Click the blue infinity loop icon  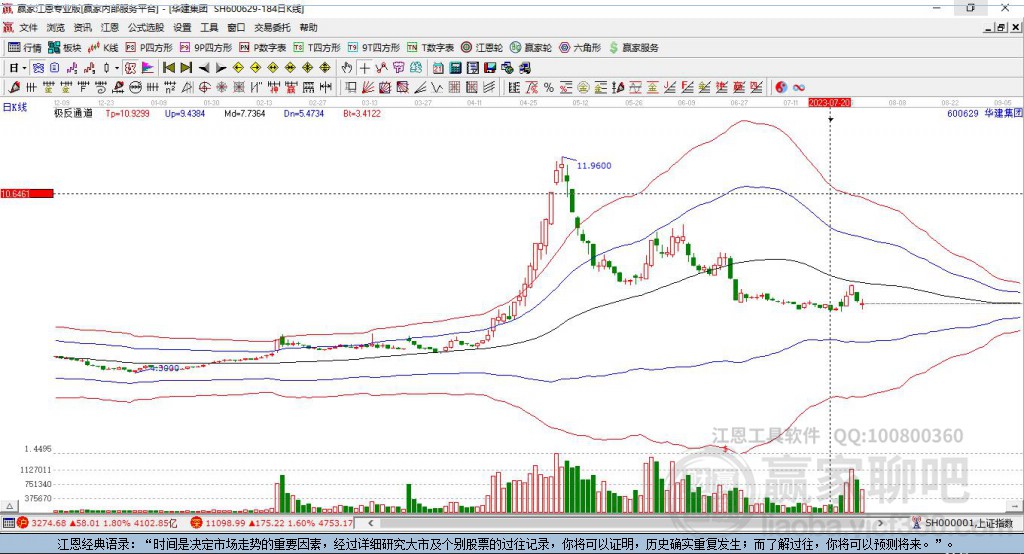799,88
